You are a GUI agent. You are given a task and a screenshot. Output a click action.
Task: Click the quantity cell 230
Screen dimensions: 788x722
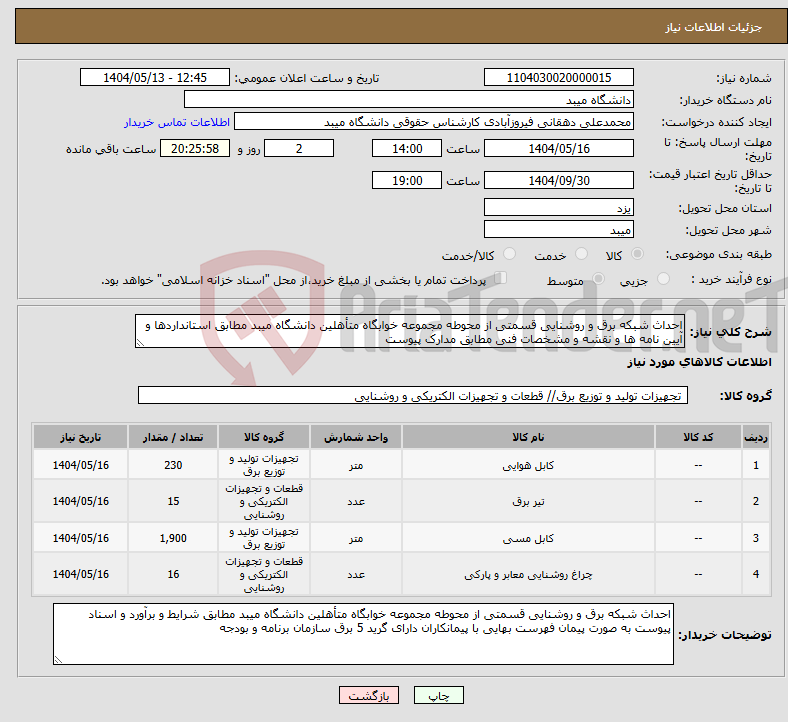[x=173, y=465]
